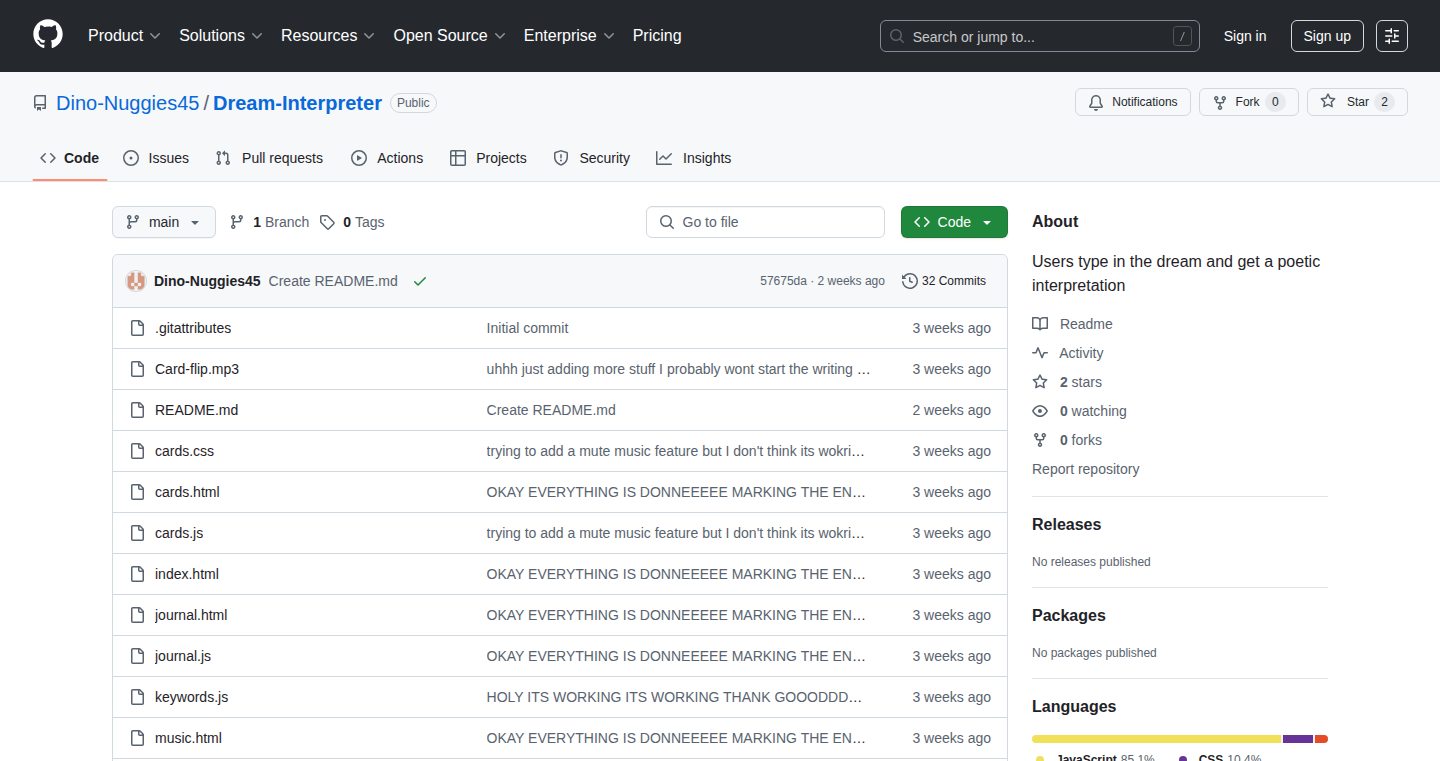Switch to the Insights tab
The image size is (1440, 761).
pos(694,158)
